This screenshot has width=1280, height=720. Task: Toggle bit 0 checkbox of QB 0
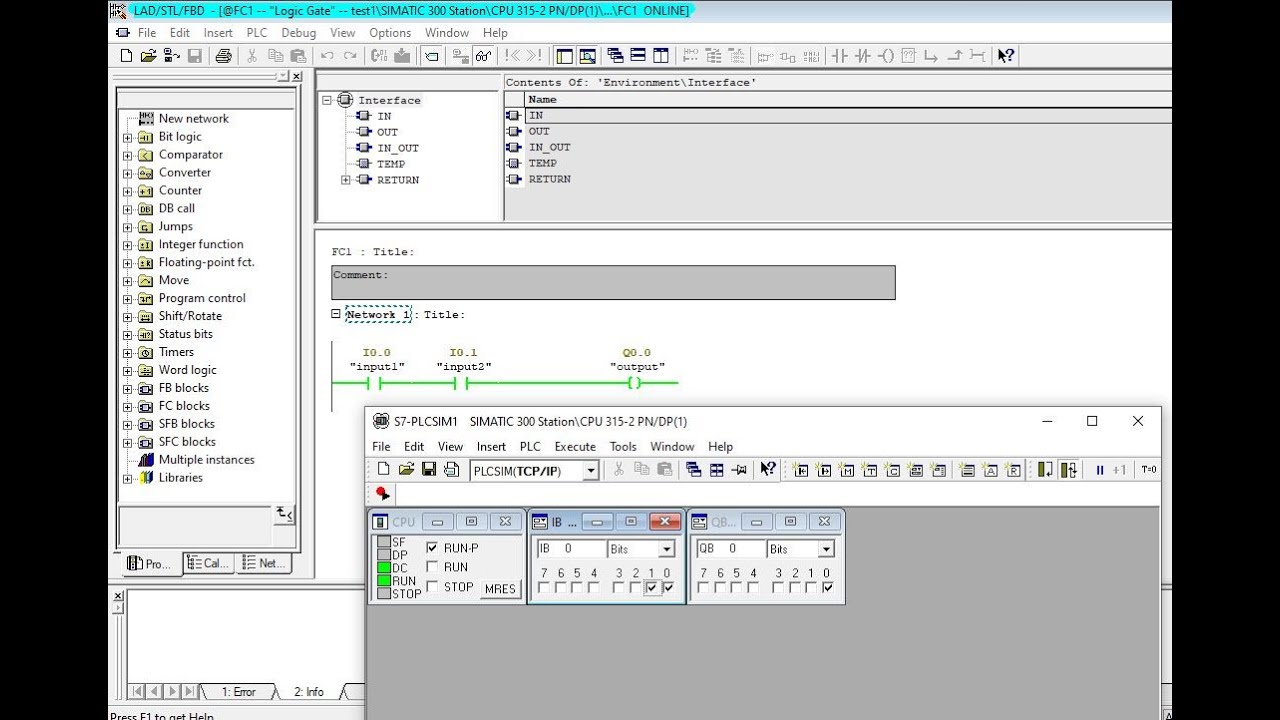pos(828,588)
